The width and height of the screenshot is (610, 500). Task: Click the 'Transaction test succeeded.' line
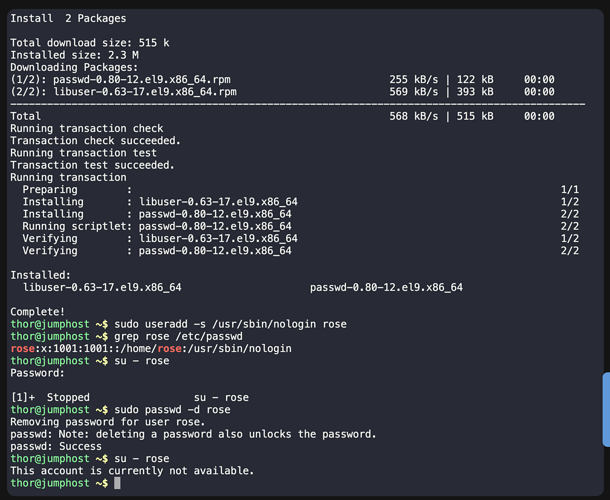(92, 165)
